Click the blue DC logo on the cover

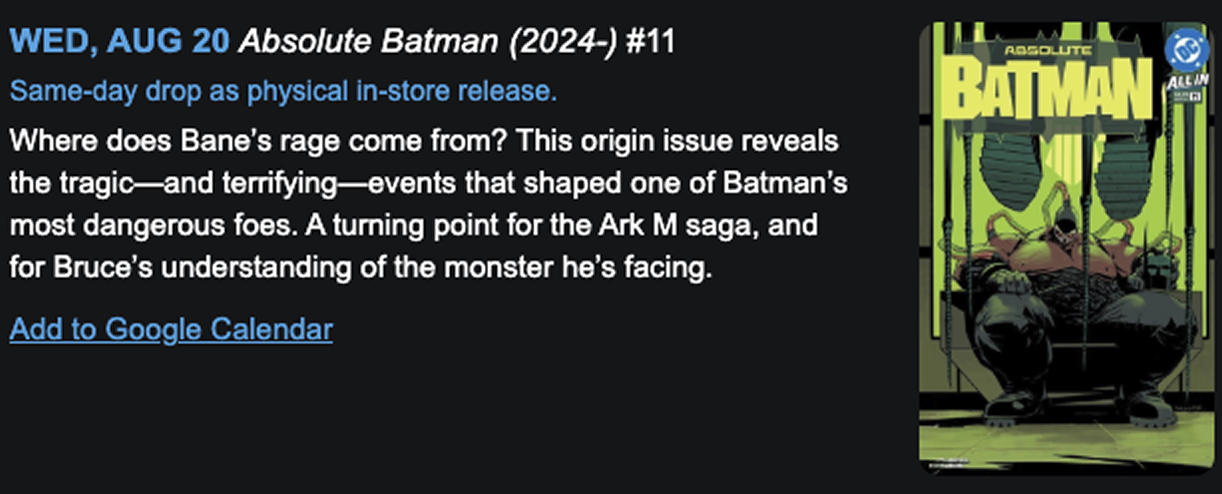pos(1186,49)
